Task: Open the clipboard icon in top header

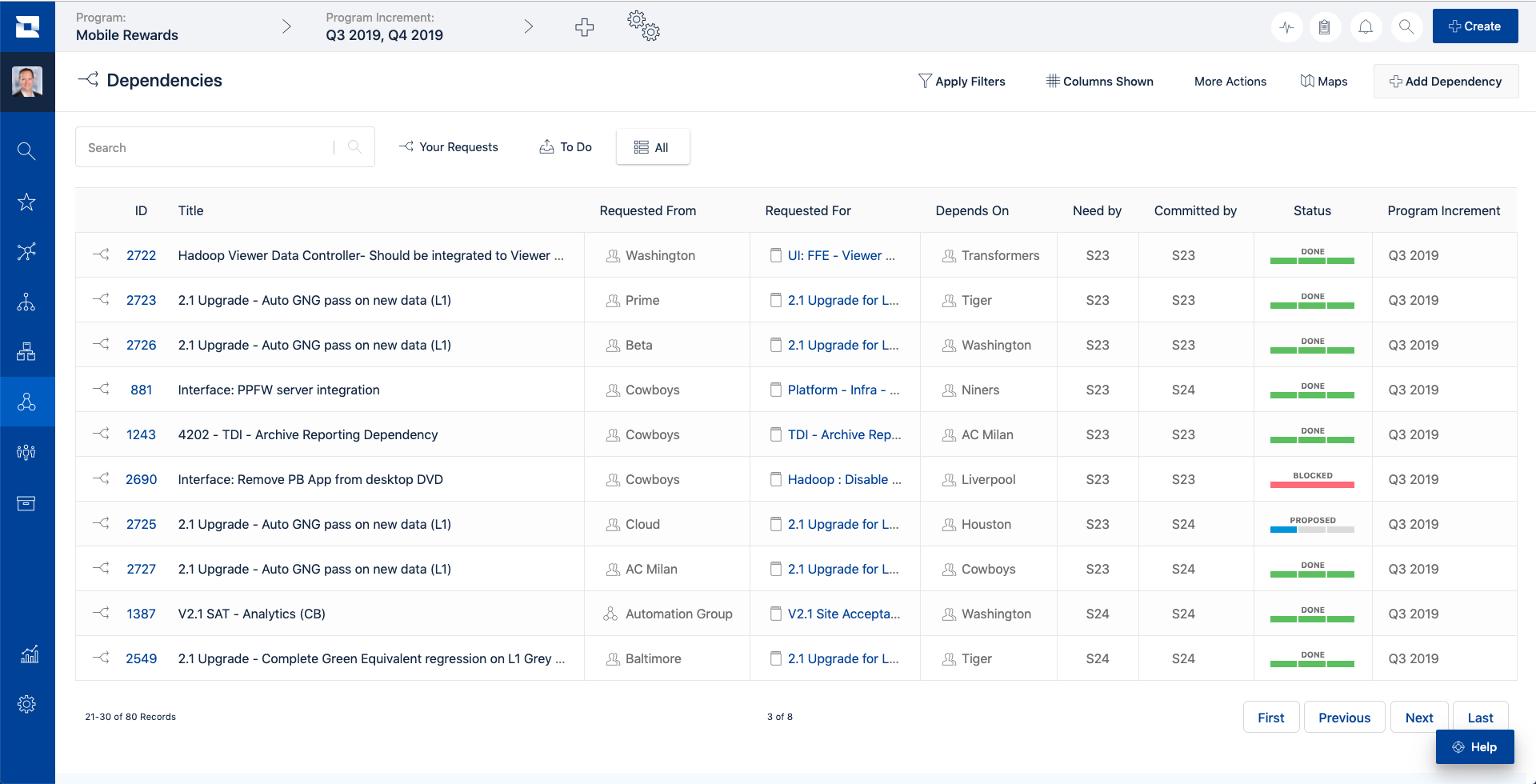Action: pyautogui.click(x=1325, y=27)
